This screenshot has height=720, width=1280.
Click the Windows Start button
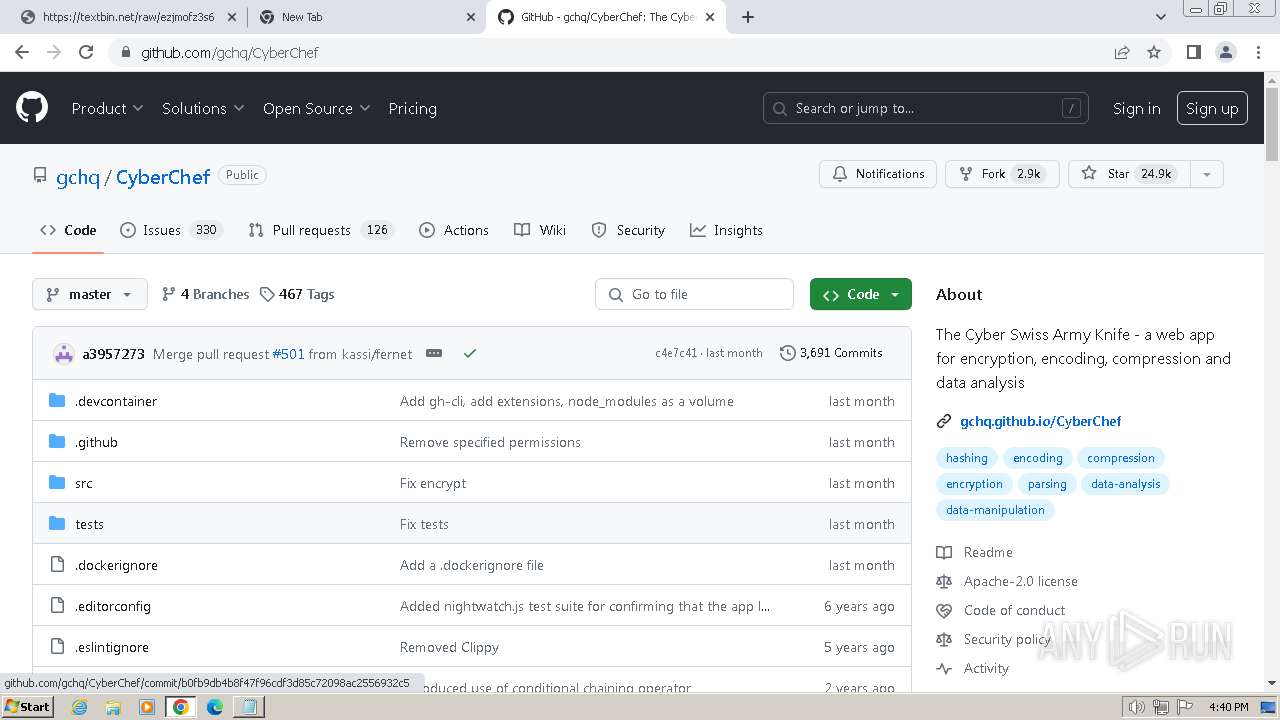coord(27,707)
